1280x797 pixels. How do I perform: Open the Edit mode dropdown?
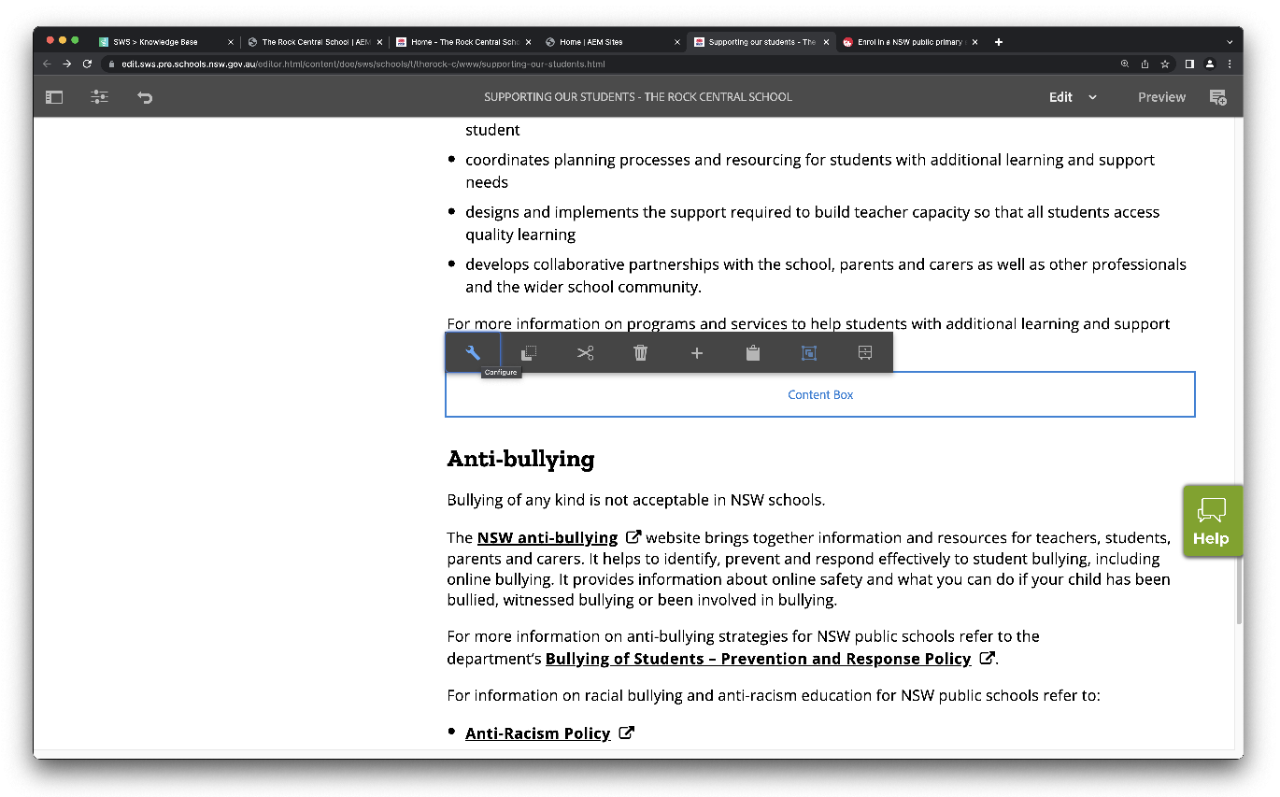(x=1072, y=97)
